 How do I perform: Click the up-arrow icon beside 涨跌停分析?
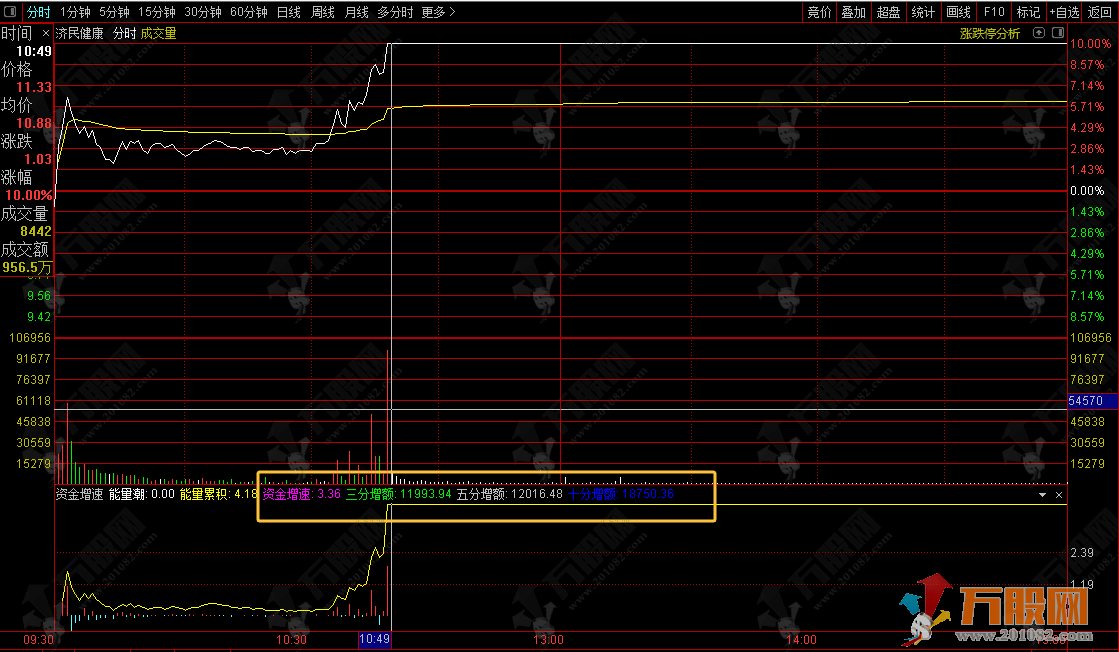click(1039, 33)
